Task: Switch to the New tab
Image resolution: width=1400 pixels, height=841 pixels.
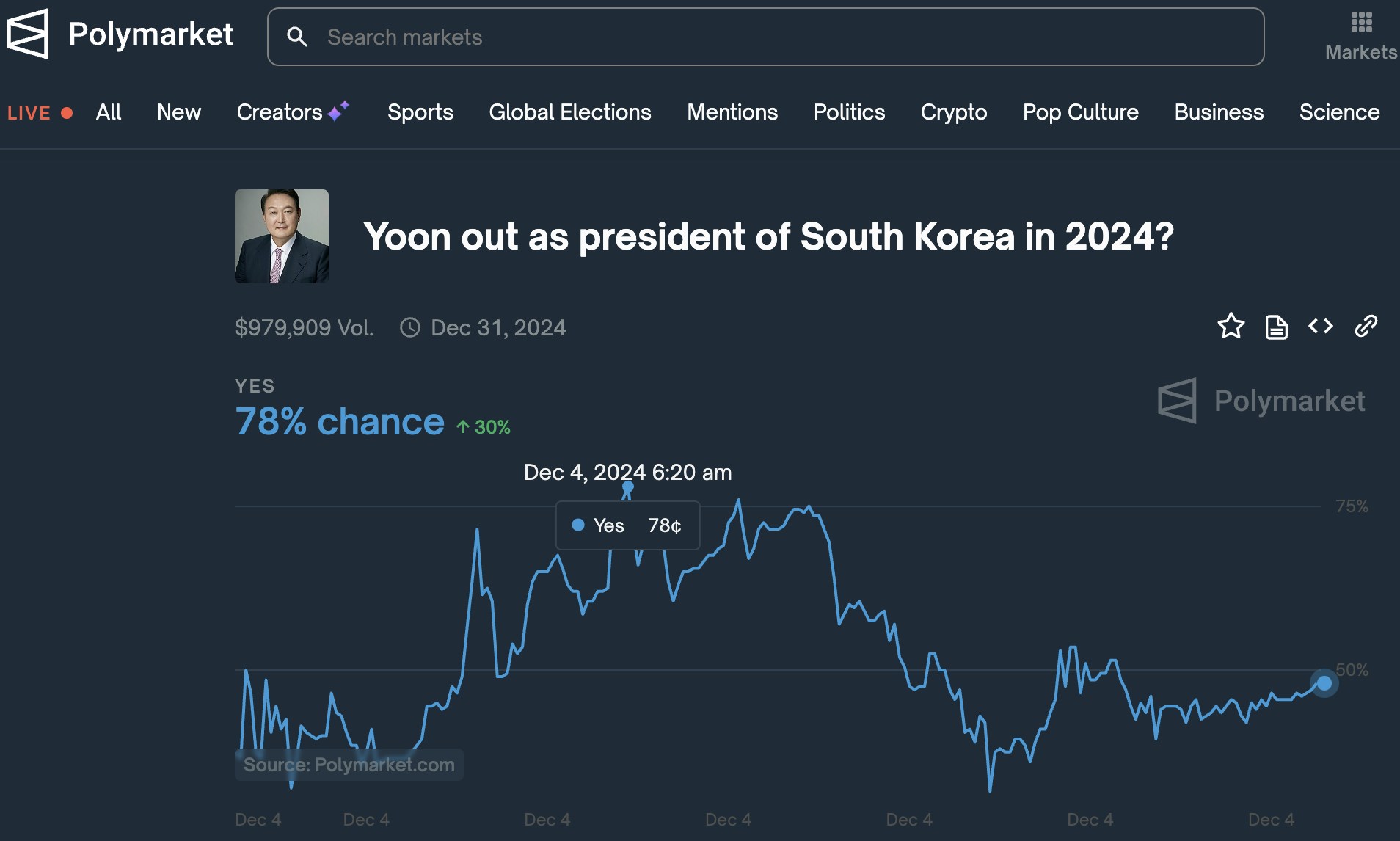Action: (x=178, y=112)
